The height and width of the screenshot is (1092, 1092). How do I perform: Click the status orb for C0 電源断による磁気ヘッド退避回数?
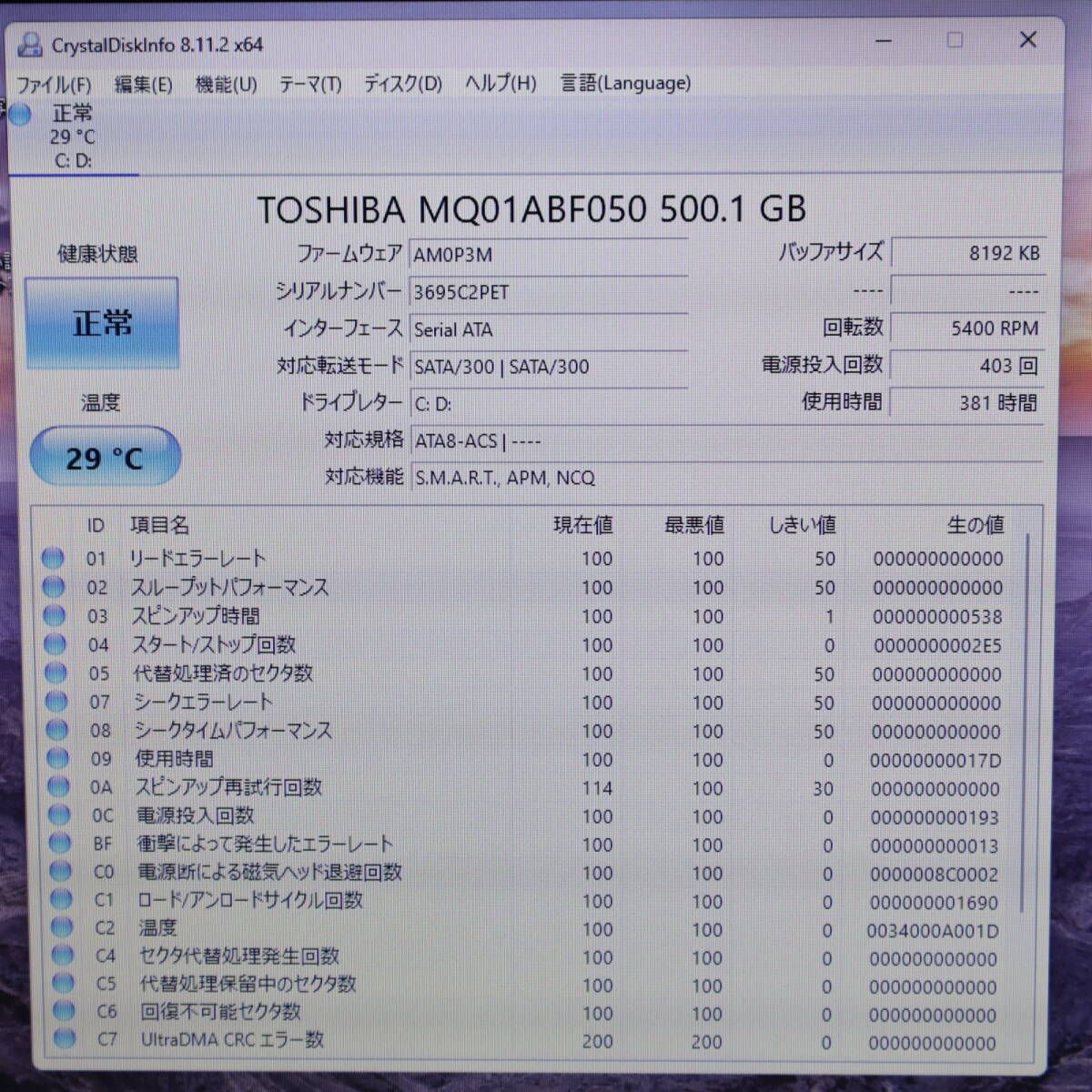[x=61, y=872]
